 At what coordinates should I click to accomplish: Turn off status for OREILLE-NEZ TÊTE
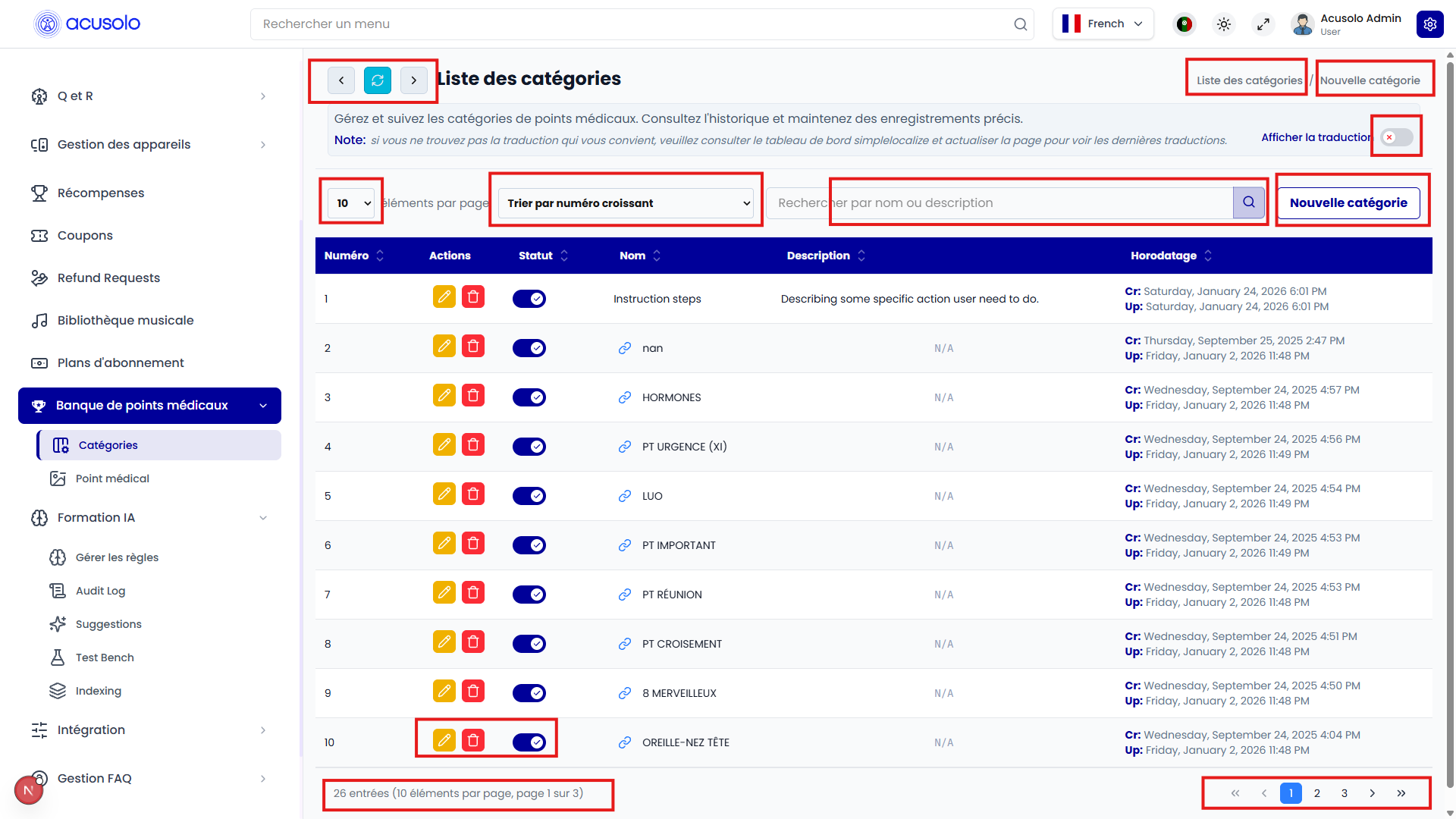click(529, 742)
